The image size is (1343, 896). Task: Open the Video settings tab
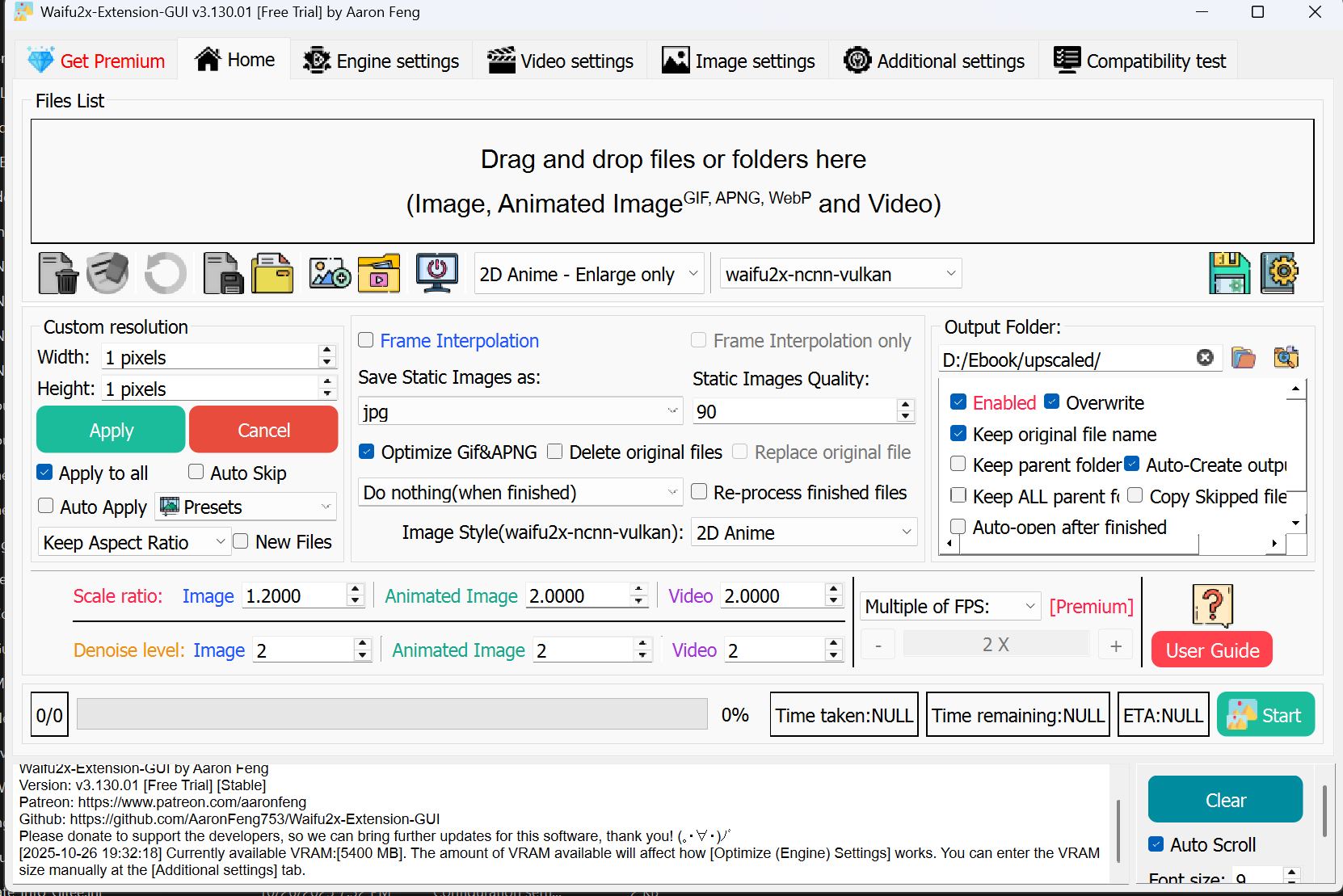561,61
